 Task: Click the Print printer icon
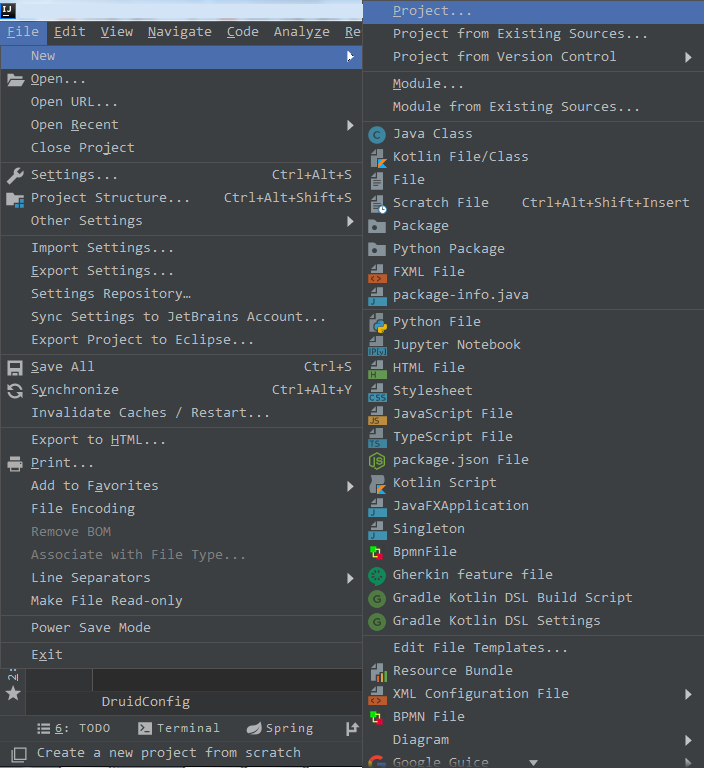pyautogui.click(x=15, y=463)
